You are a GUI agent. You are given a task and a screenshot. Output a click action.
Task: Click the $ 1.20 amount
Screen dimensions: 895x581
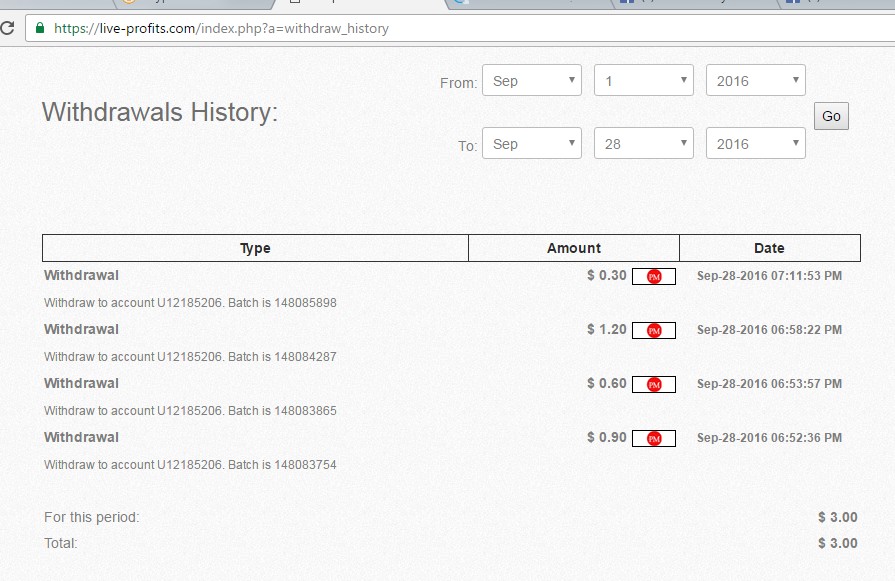[607, 329]
